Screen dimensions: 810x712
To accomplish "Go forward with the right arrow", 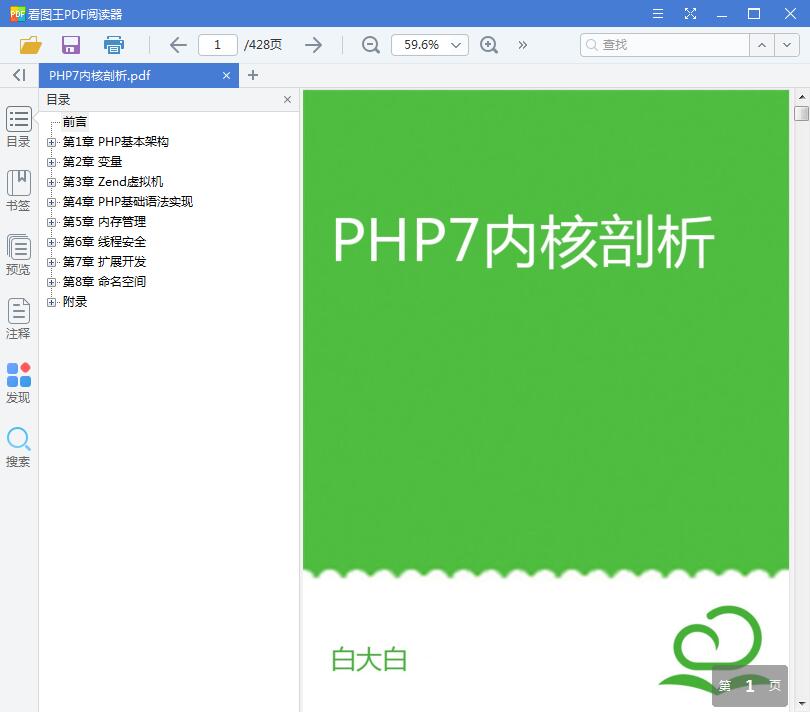I will tap(313, 45).
